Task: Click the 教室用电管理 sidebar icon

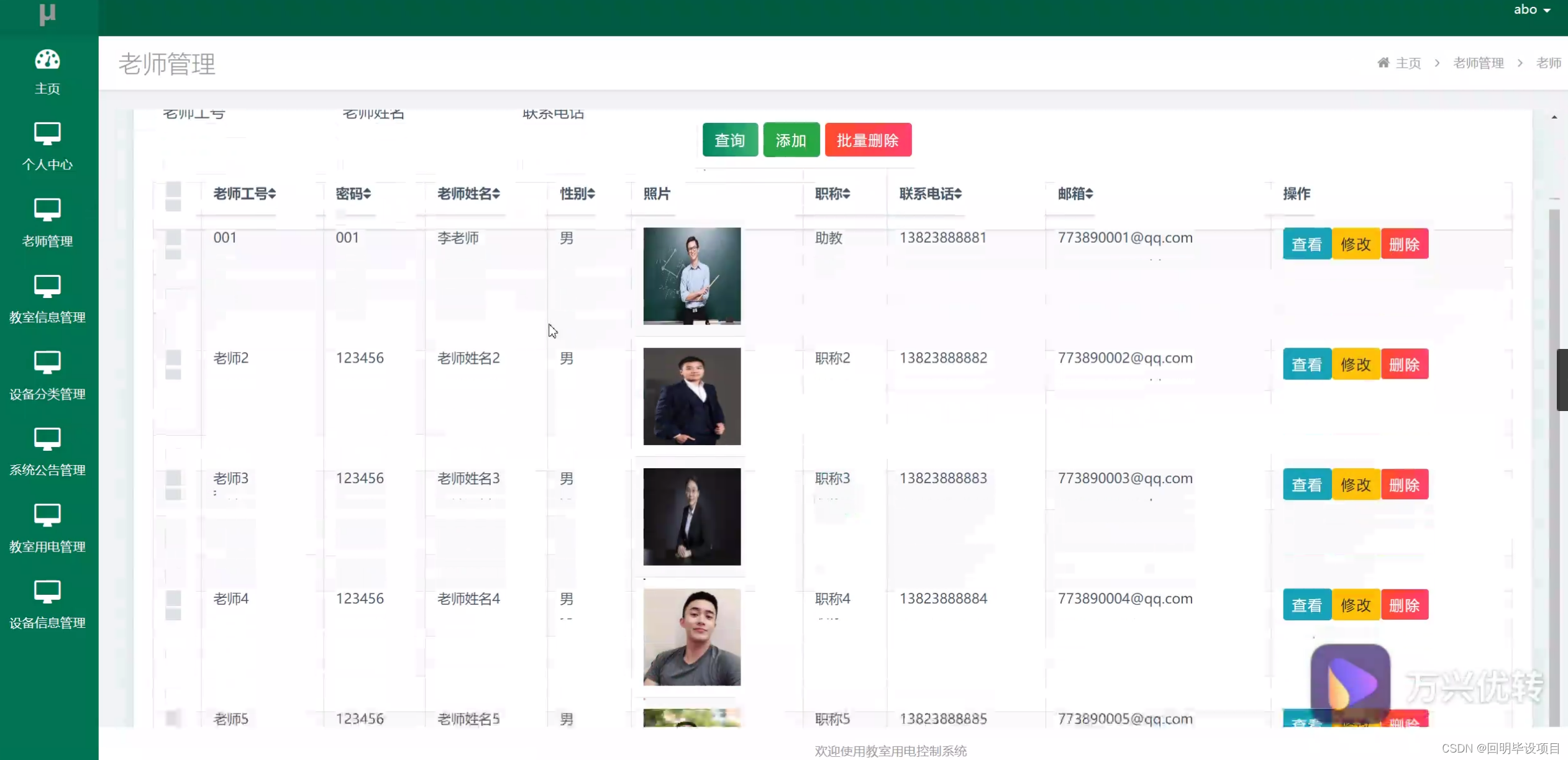Action: 47,515
